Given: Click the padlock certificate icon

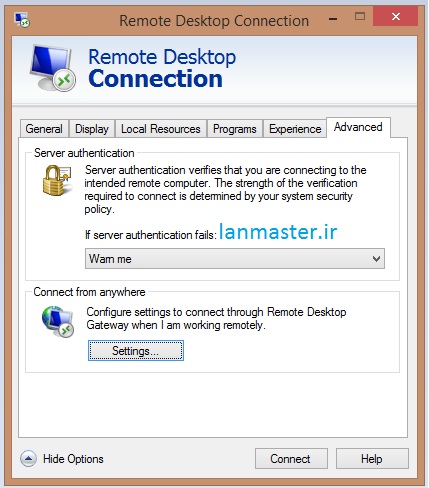Looking at the screenshot, I should (57, 180).
